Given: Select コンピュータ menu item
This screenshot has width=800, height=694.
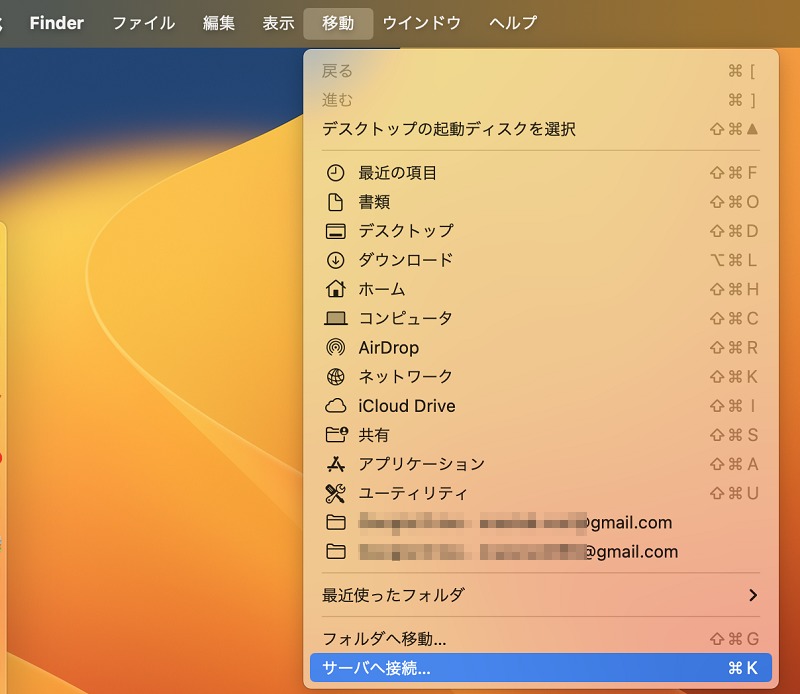Looking at the screenshot, I should (x=541, y=318).
